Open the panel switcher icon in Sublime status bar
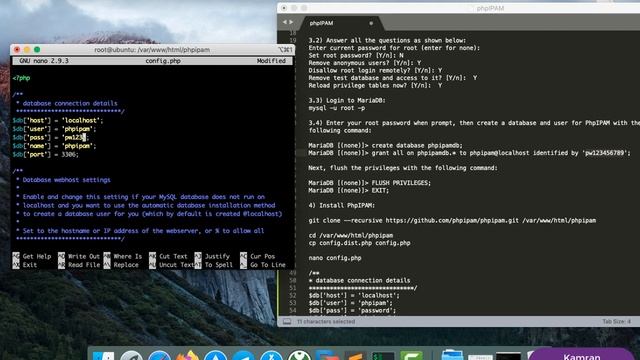Screen dimensions: 640x360 point(287,322)
